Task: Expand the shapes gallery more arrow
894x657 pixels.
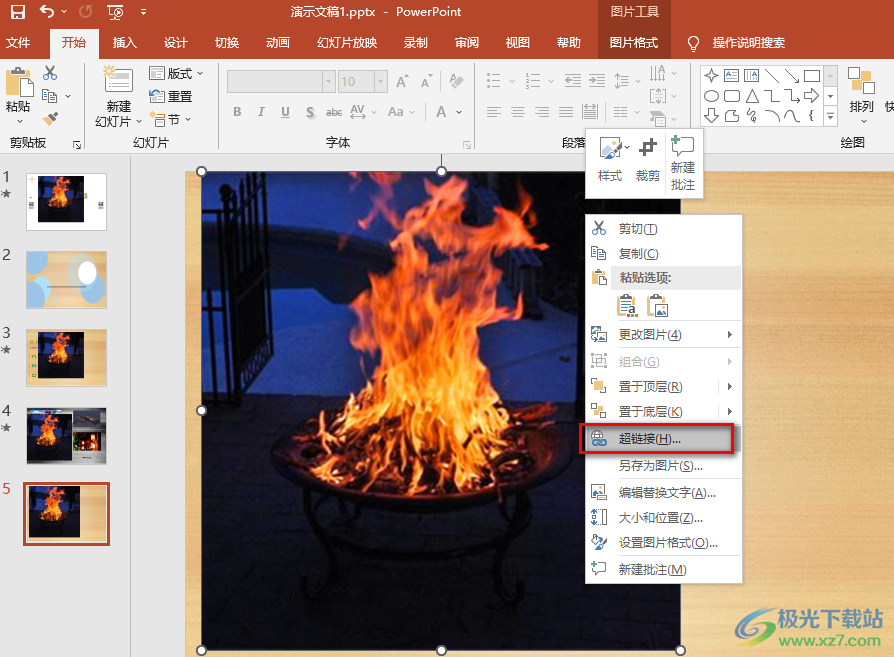Action: coord(831,117)
